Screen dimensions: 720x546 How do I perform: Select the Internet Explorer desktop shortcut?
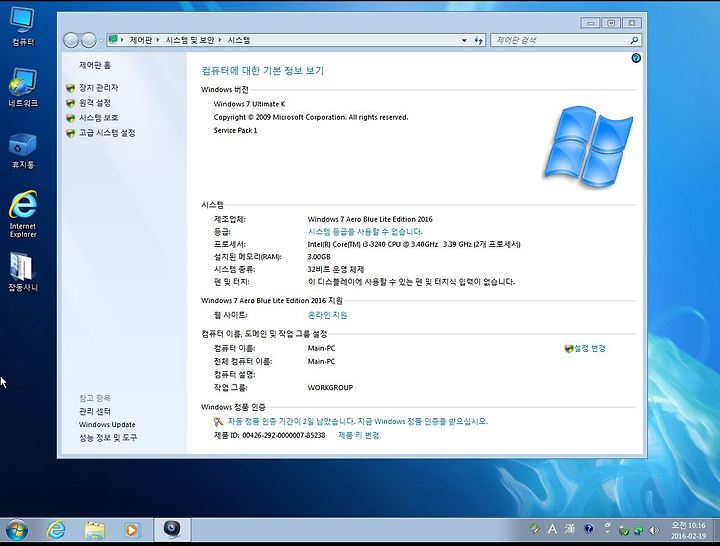tap(22, 214)
